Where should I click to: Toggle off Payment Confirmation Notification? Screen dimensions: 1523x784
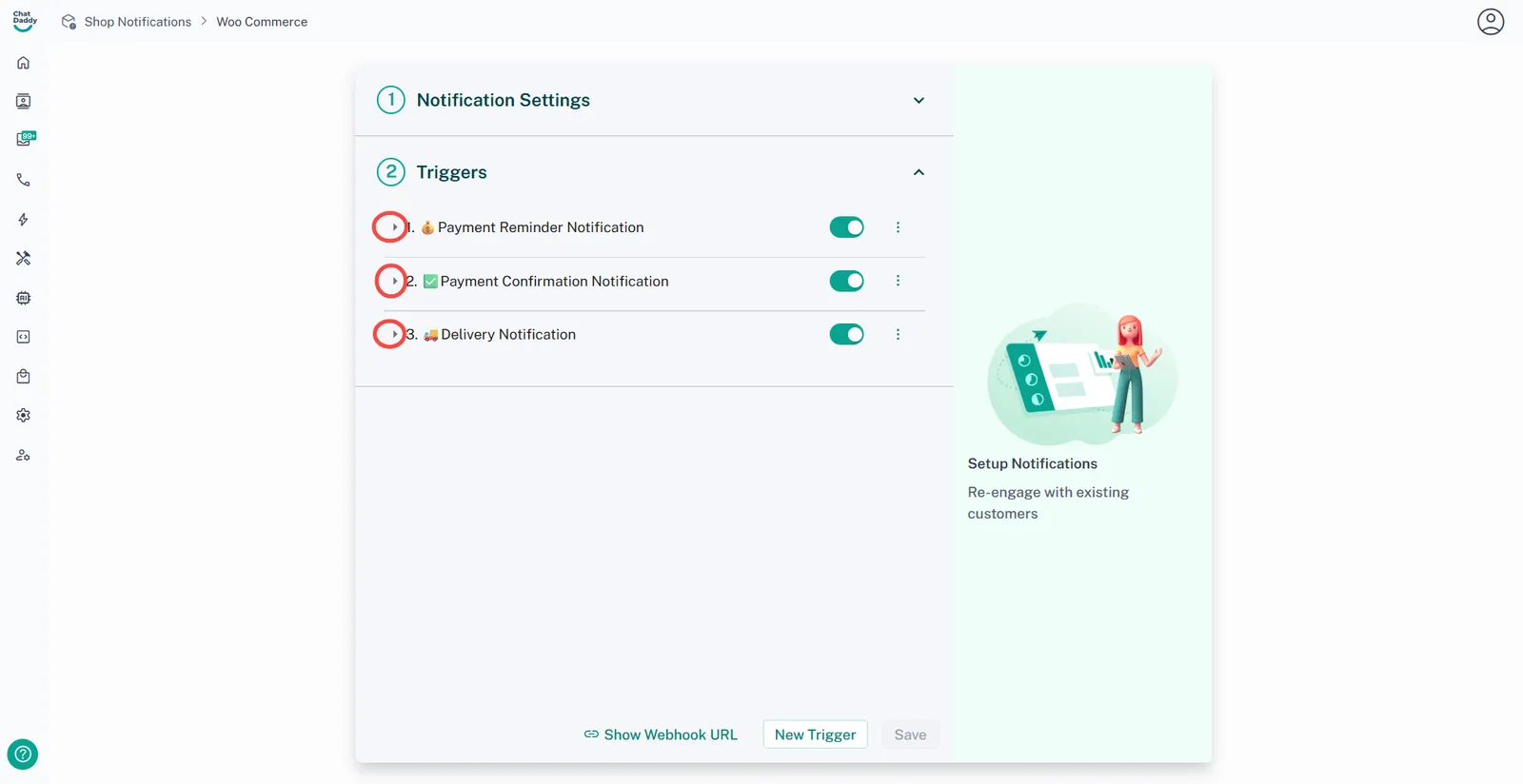(846, 281)
